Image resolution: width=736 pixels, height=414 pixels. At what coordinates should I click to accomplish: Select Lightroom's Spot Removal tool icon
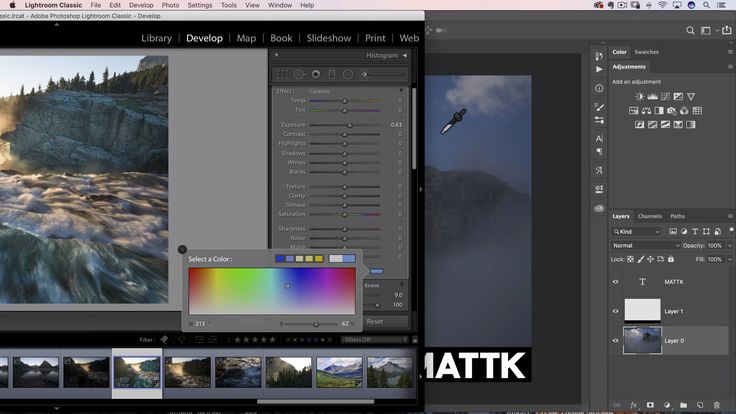tap(299, 74)
